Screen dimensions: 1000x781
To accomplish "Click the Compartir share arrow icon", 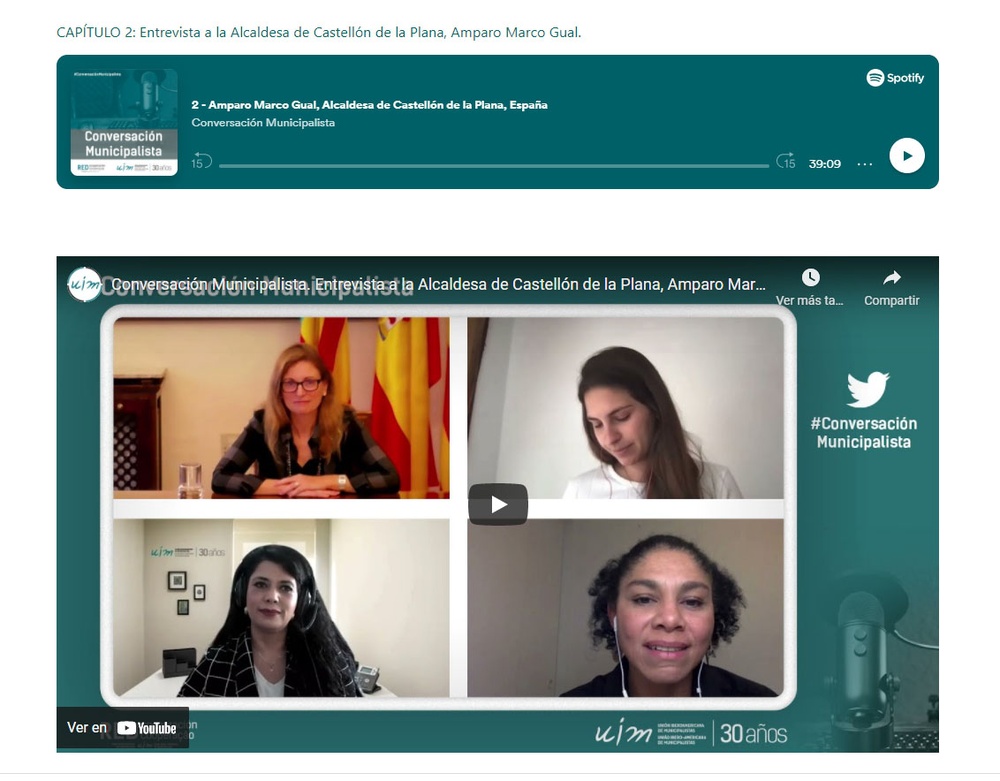I will tap(892, 278).
